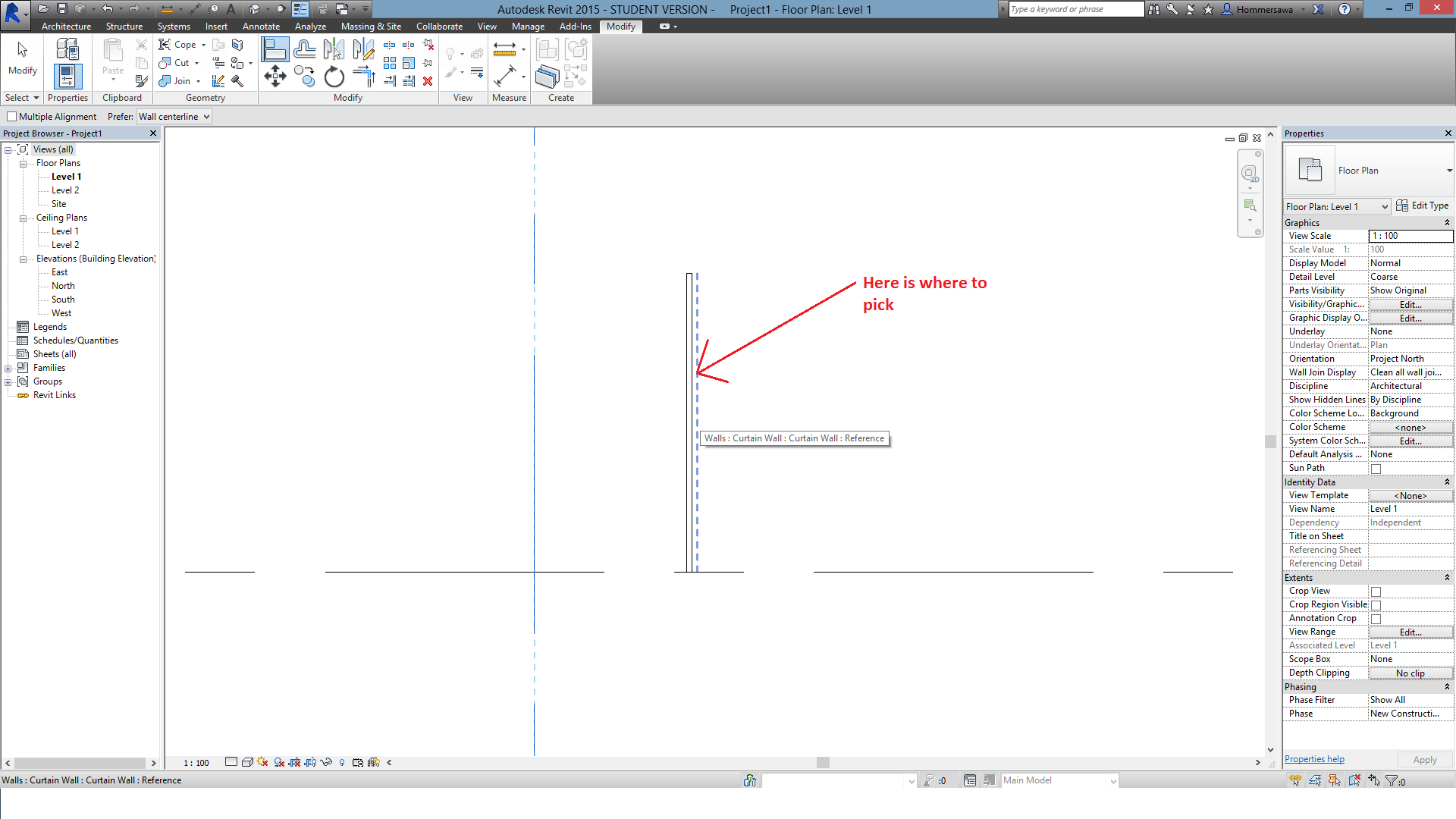Switch to the Architecture ribbon tab

click(66, 26)
